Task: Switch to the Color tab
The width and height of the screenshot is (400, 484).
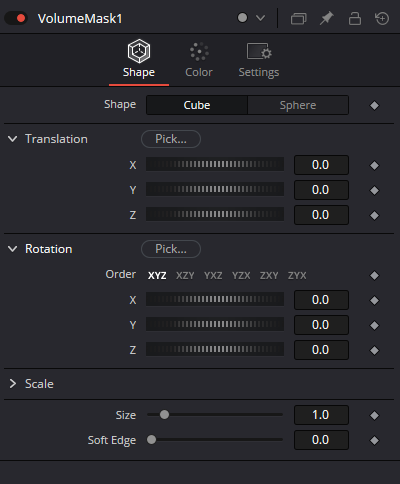Action: click(199, 59)
